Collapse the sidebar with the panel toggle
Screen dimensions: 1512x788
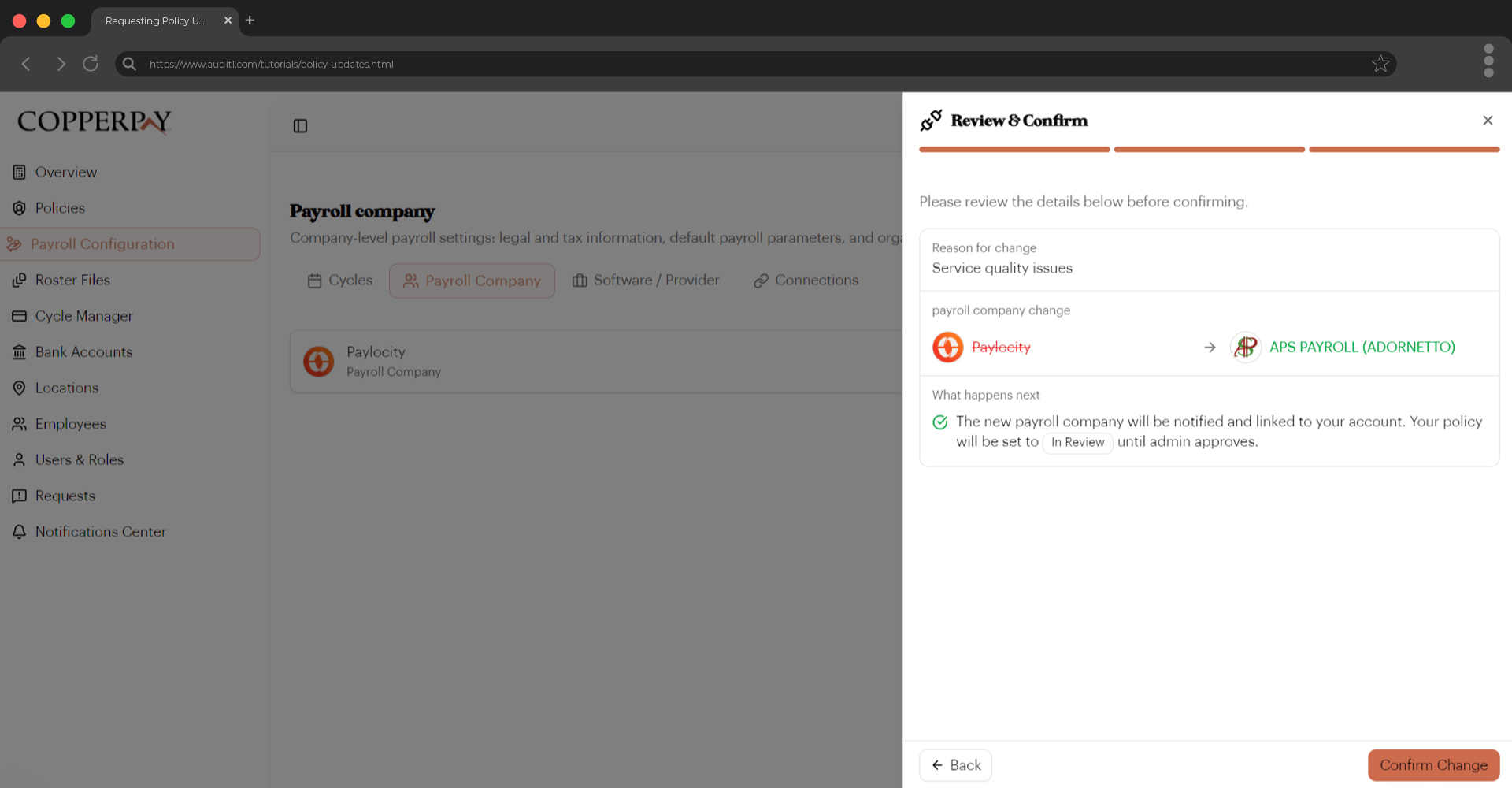300,125
